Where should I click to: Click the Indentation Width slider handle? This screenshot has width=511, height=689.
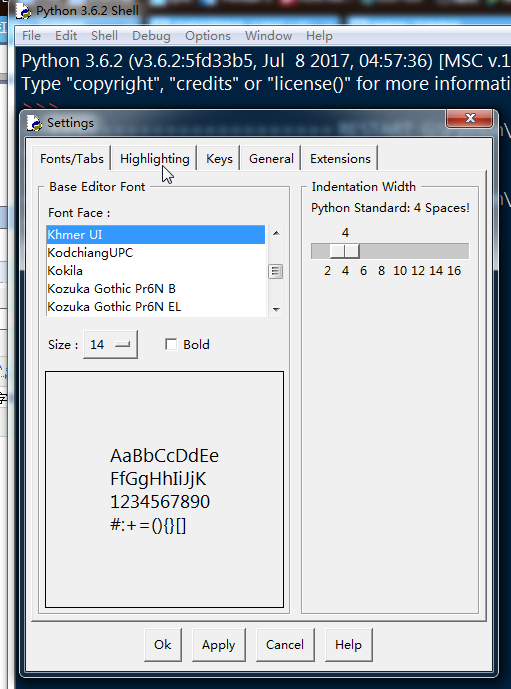tap(345, 251)
